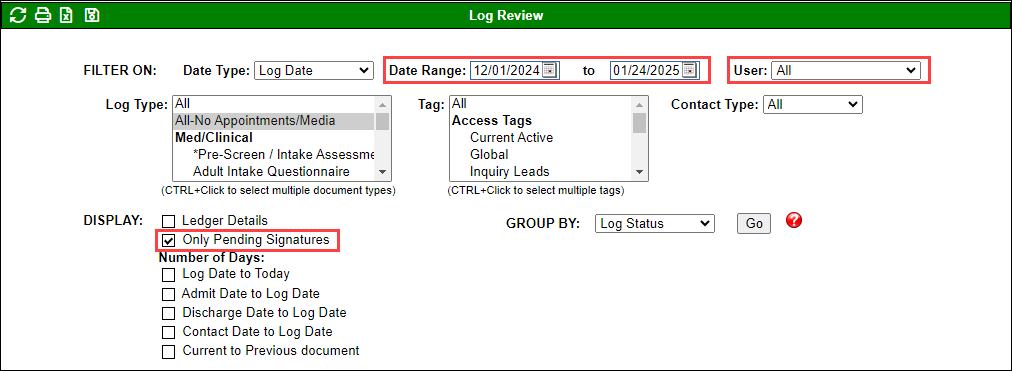Click Tag list scroll up arrow
Image resolution: width=1012 pixels, height=371 pixels.
click(x=640, y=104)
